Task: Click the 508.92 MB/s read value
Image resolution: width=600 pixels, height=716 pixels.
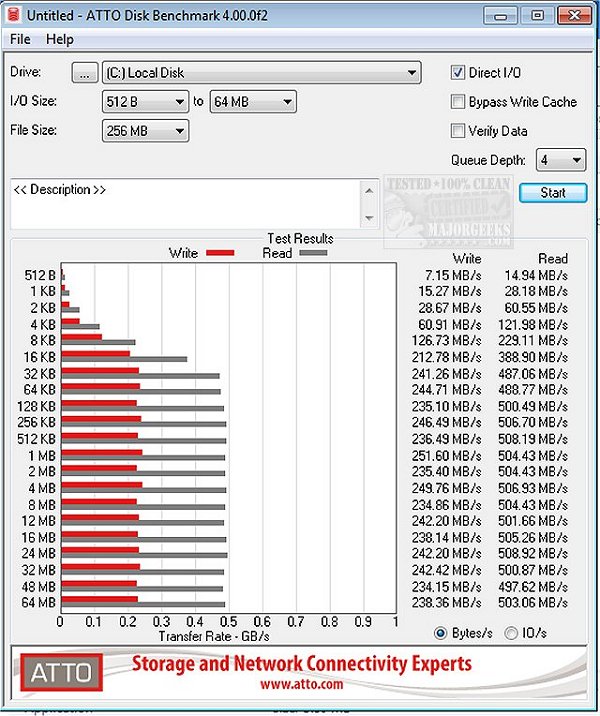Action: point(533,553)
